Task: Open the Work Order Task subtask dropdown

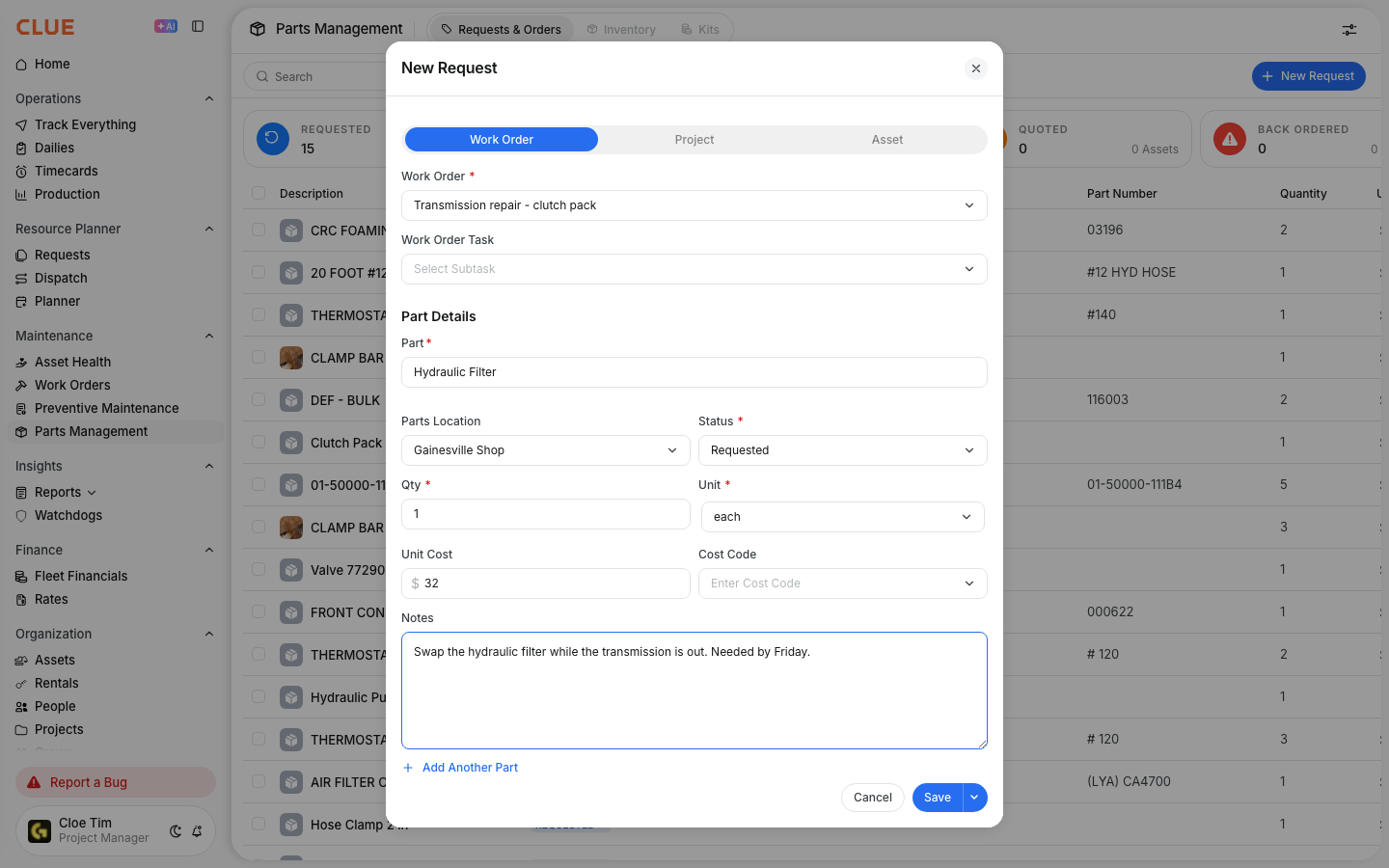Action: pos(694,269)
